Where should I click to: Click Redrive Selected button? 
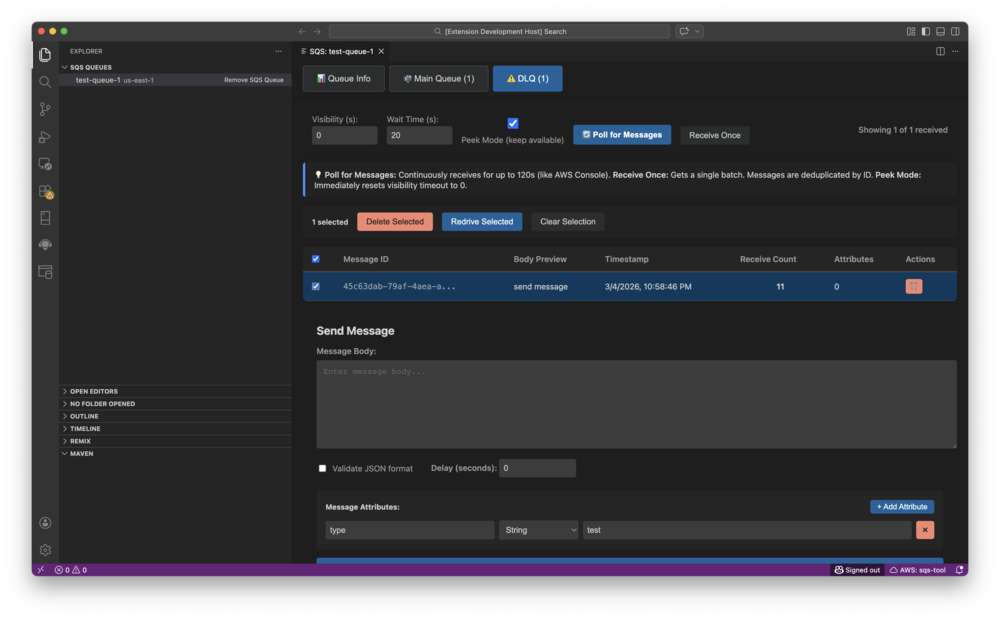482,221
